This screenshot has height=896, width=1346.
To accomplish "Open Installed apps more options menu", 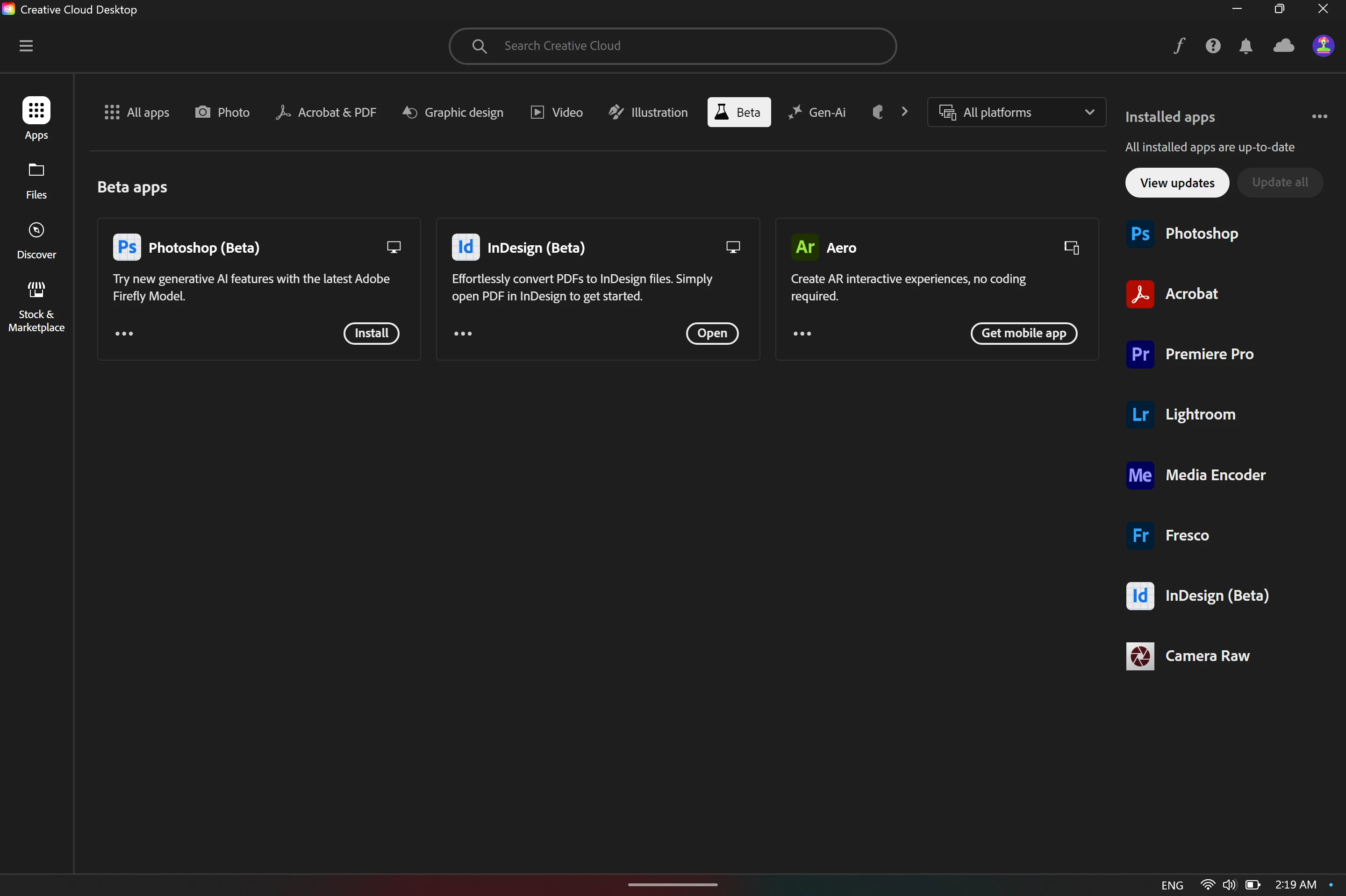I will point(1319,117).
